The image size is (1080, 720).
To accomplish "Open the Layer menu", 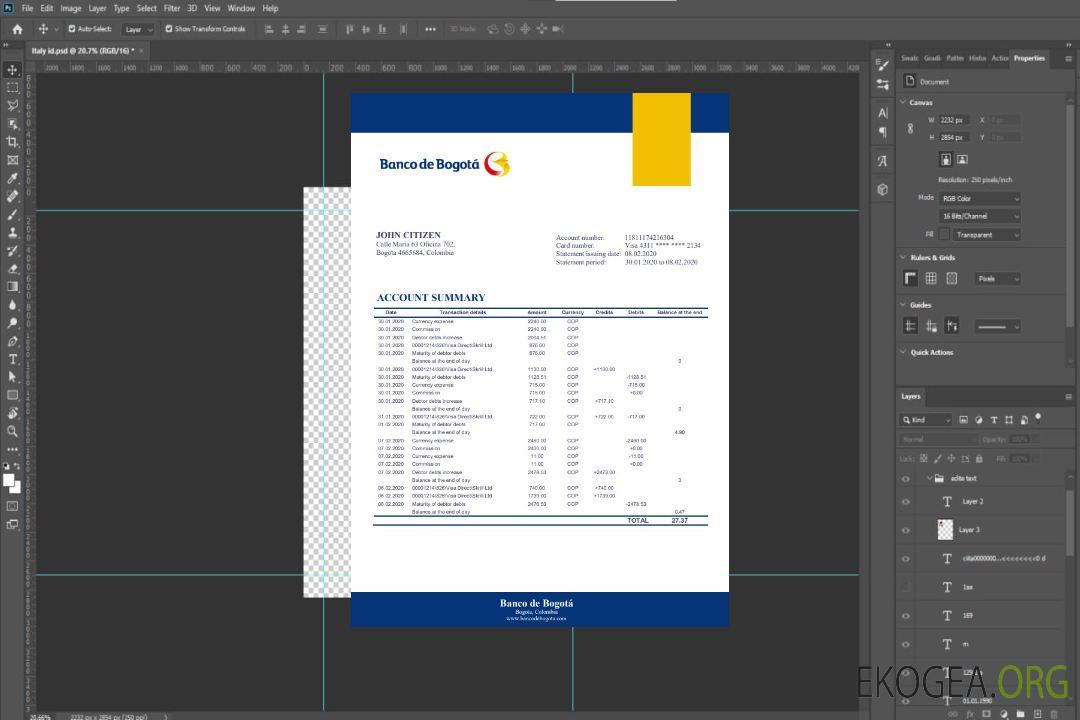I will [97, 8].
